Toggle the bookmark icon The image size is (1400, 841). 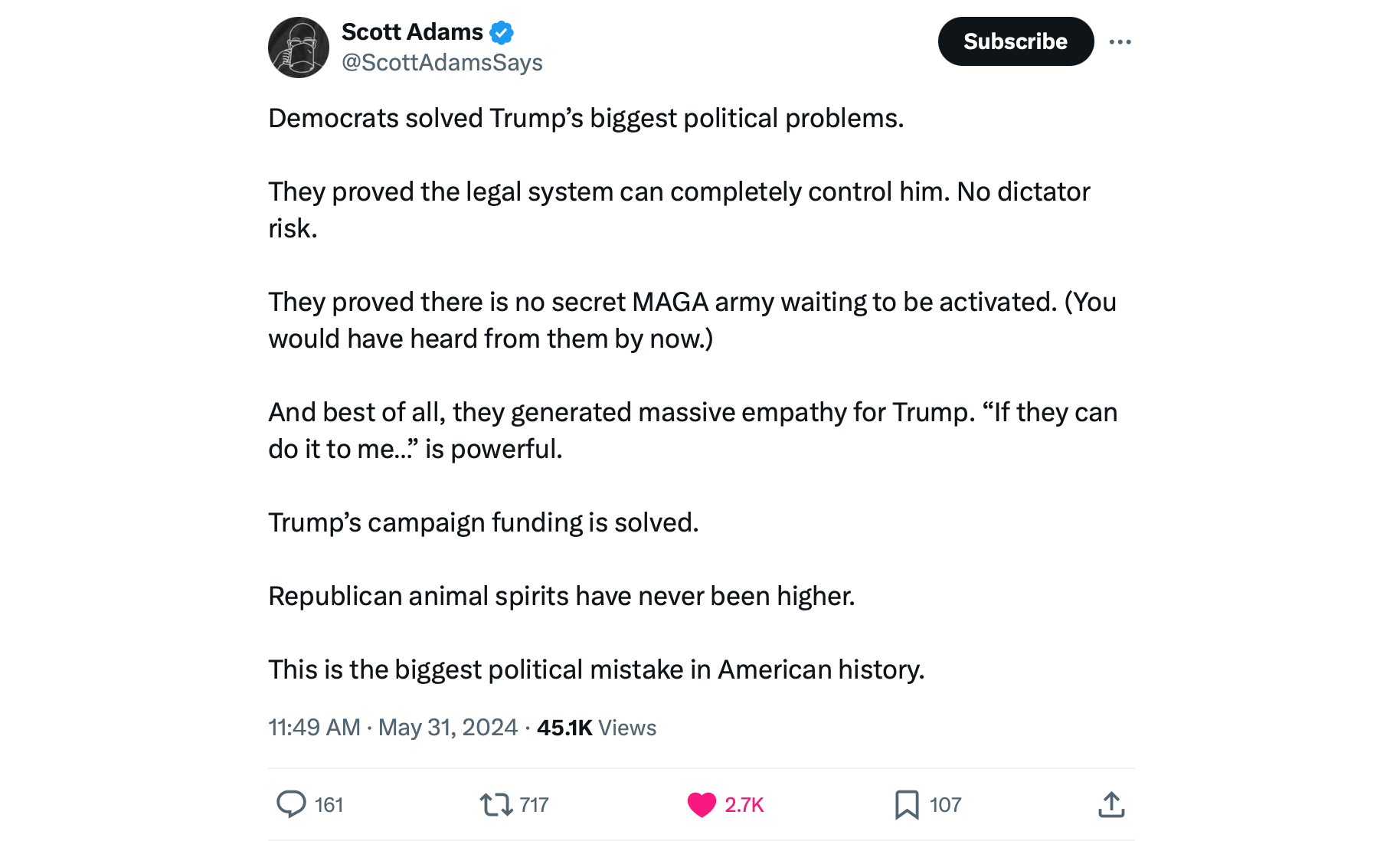(907, 804)
